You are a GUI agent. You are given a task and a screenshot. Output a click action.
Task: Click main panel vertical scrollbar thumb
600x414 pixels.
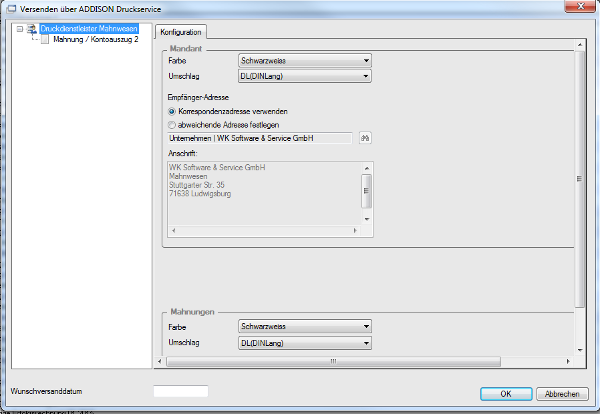coord(580,179)
